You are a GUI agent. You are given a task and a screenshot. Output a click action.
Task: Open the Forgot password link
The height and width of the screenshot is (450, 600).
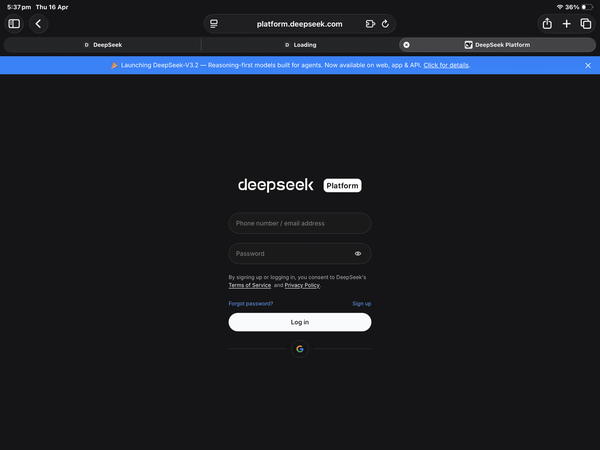pyautogui.click(x=250, y=303)
